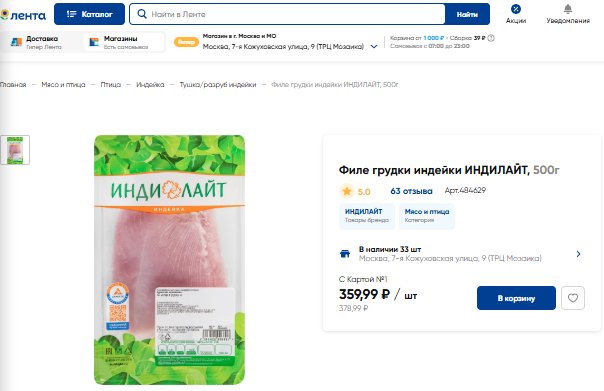
Task: Open the Каталог menu
Action: click(89, 14)
